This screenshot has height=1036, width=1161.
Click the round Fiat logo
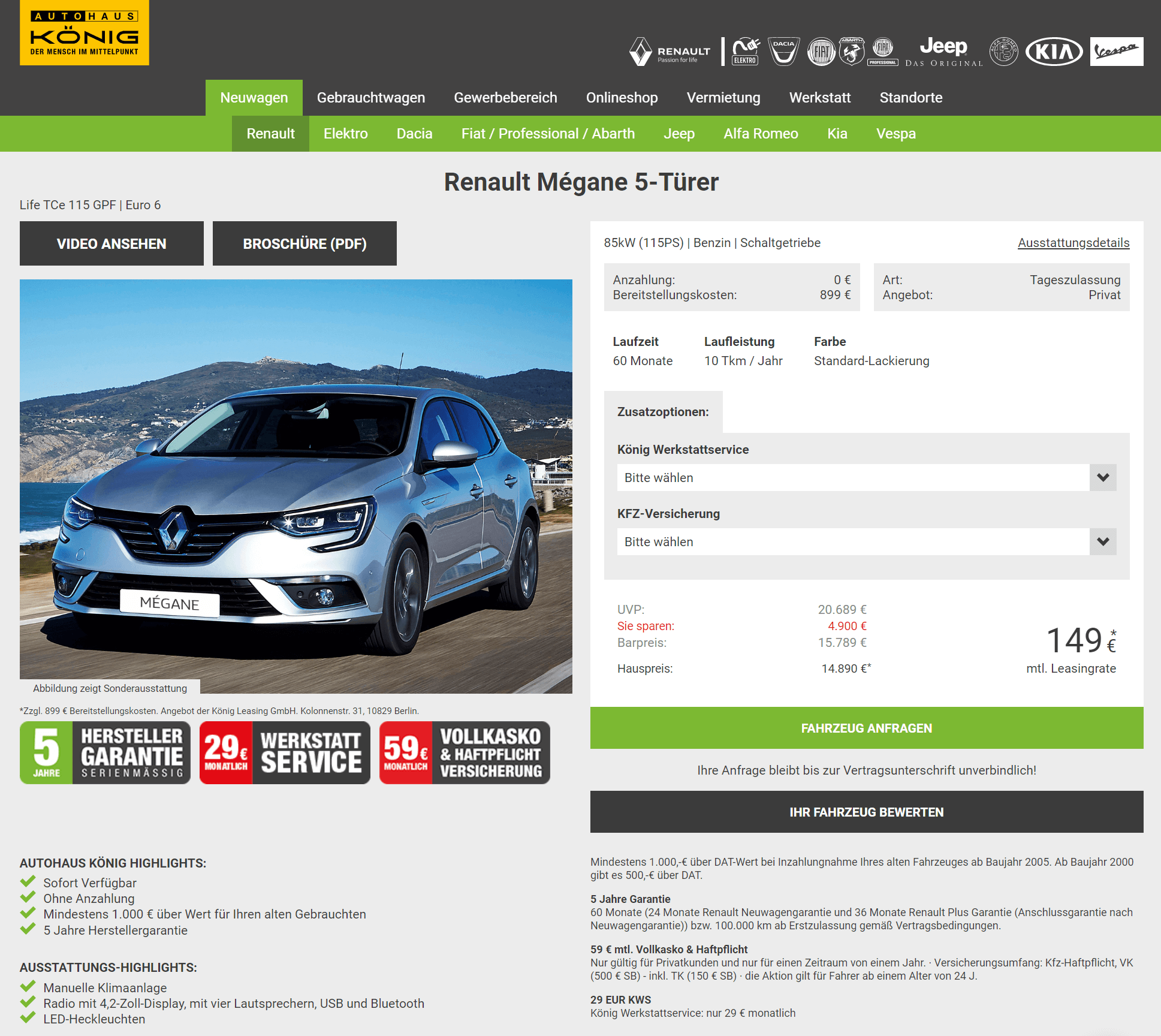[821, 52]
